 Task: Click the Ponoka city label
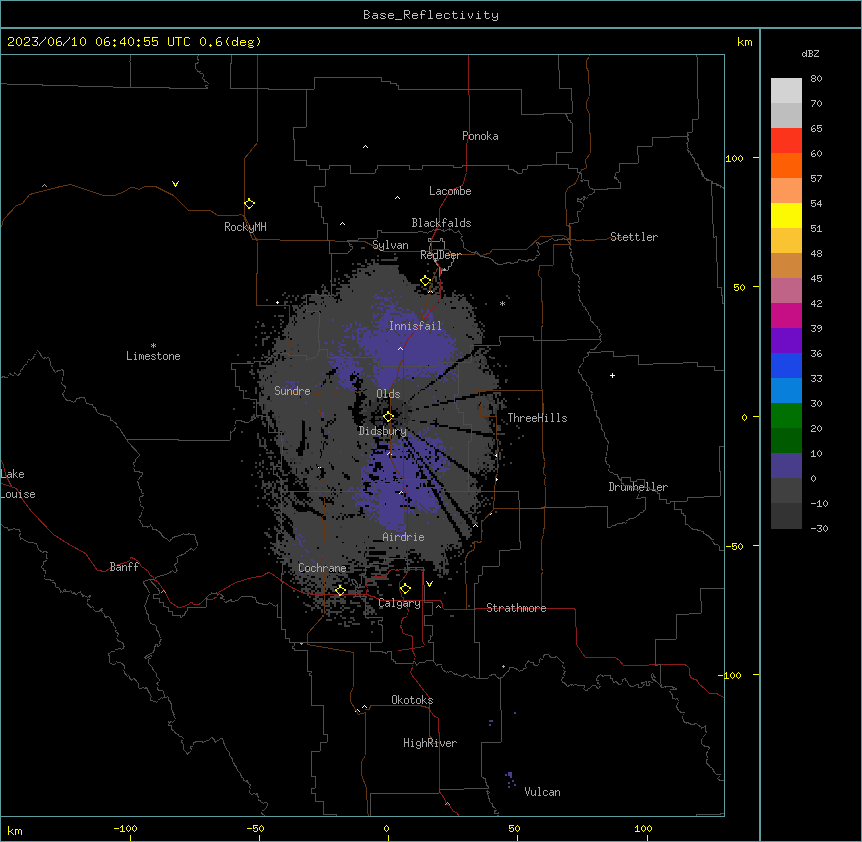(x=480, y=136)
